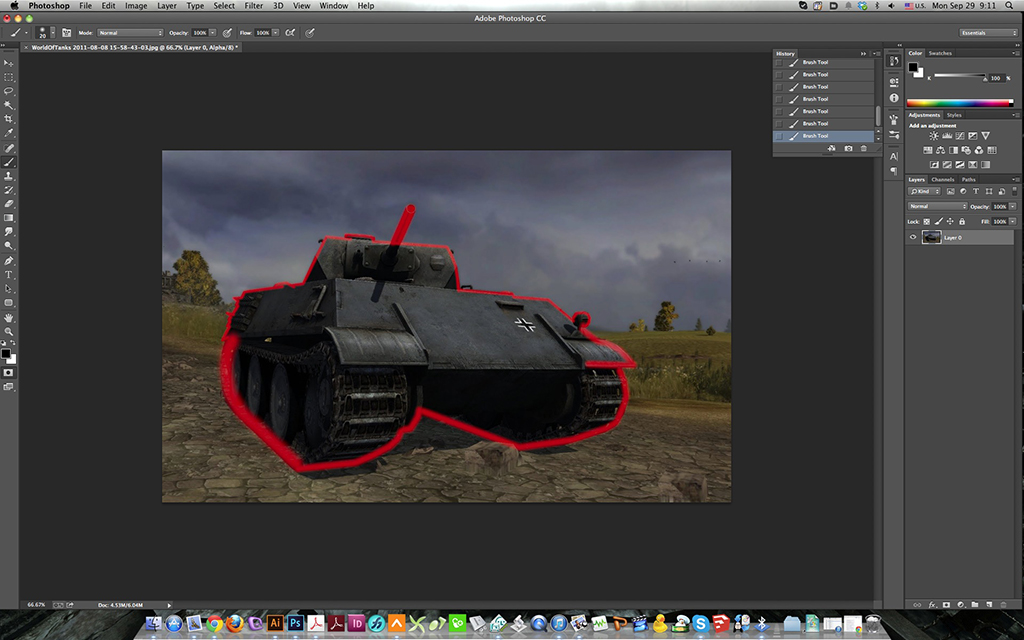This screenshot has width=1024, height=640.
Task: Pick a color from the spectrum ramp
Action: [x=960, y=103]
